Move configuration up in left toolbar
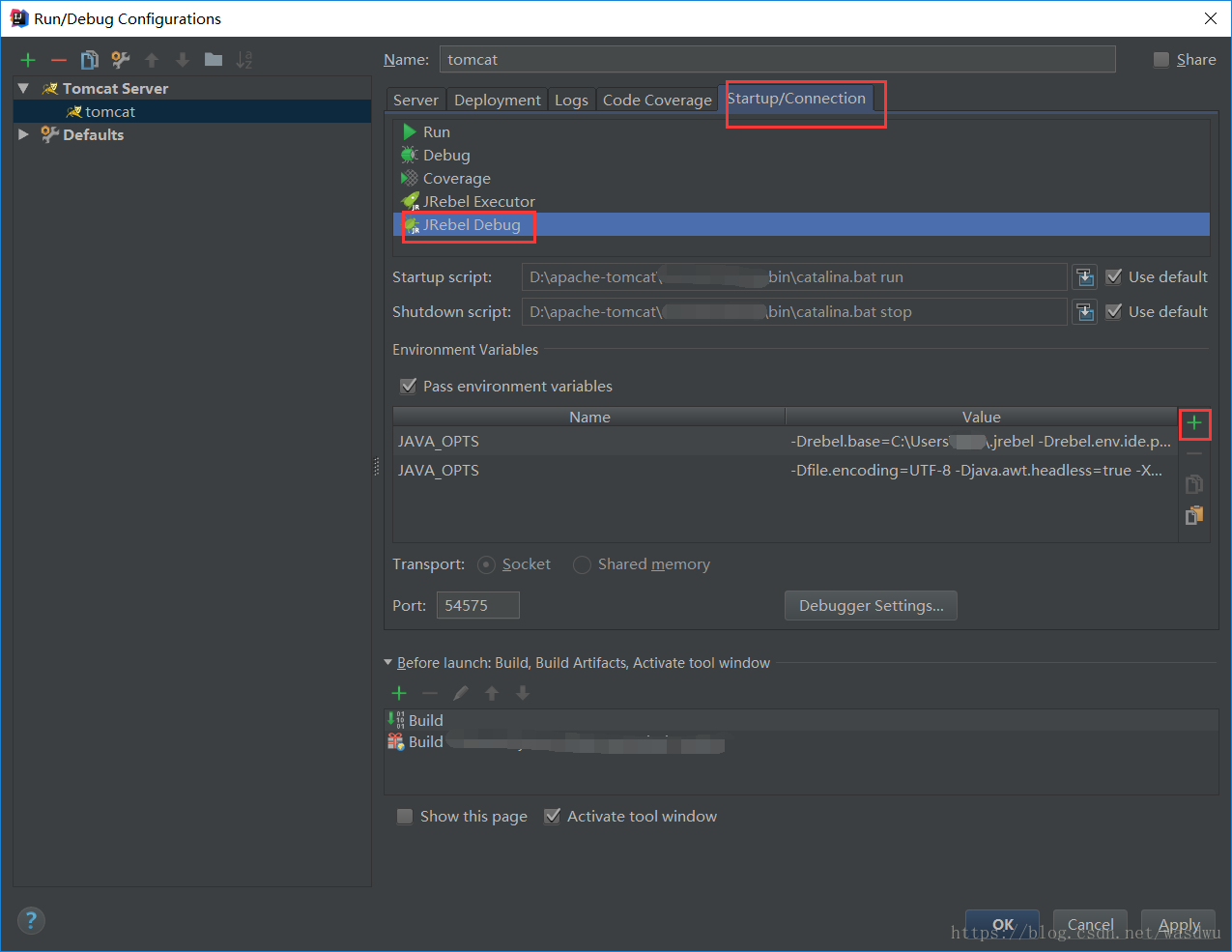This screenshot has width=1232, height=952. coord(152,60)
